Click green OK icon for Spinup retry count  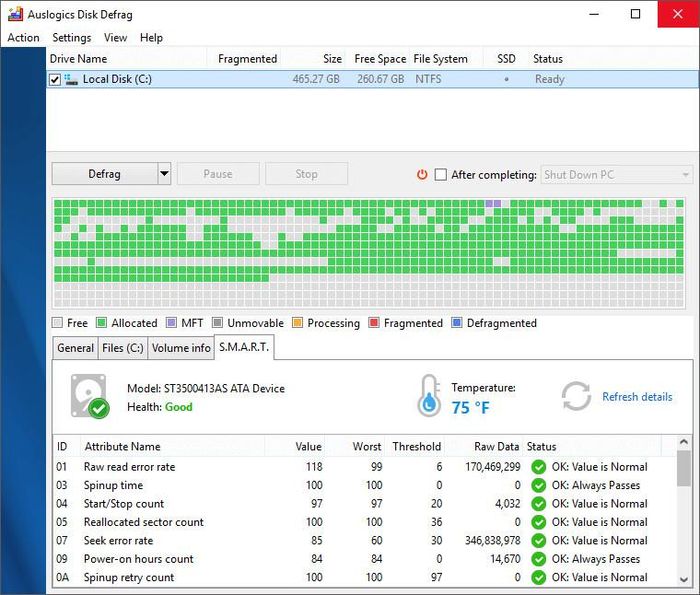tap(538, 578)
